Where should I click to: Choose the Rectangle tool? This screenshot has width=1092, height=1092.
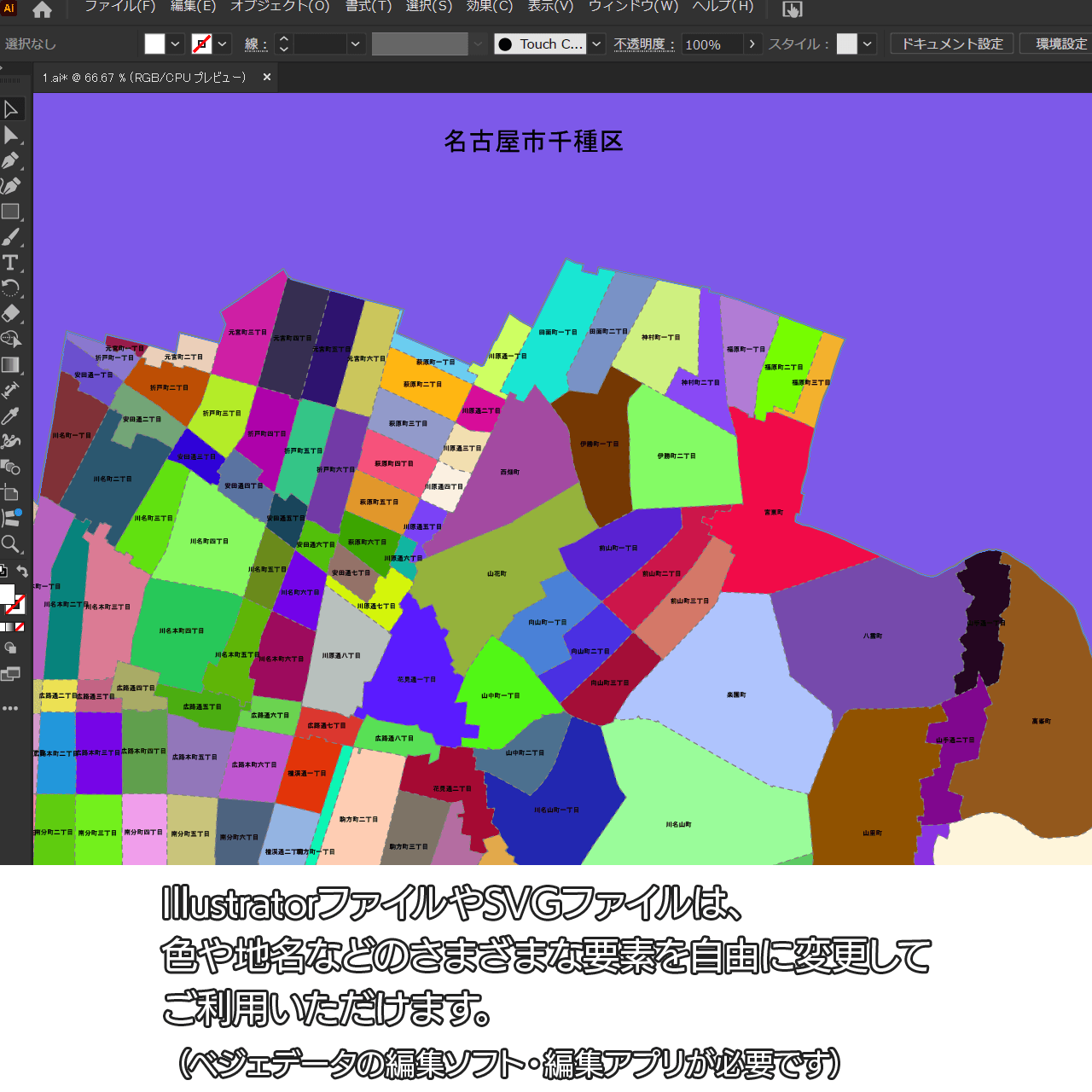pyautogui.click(x=11, y=212)
